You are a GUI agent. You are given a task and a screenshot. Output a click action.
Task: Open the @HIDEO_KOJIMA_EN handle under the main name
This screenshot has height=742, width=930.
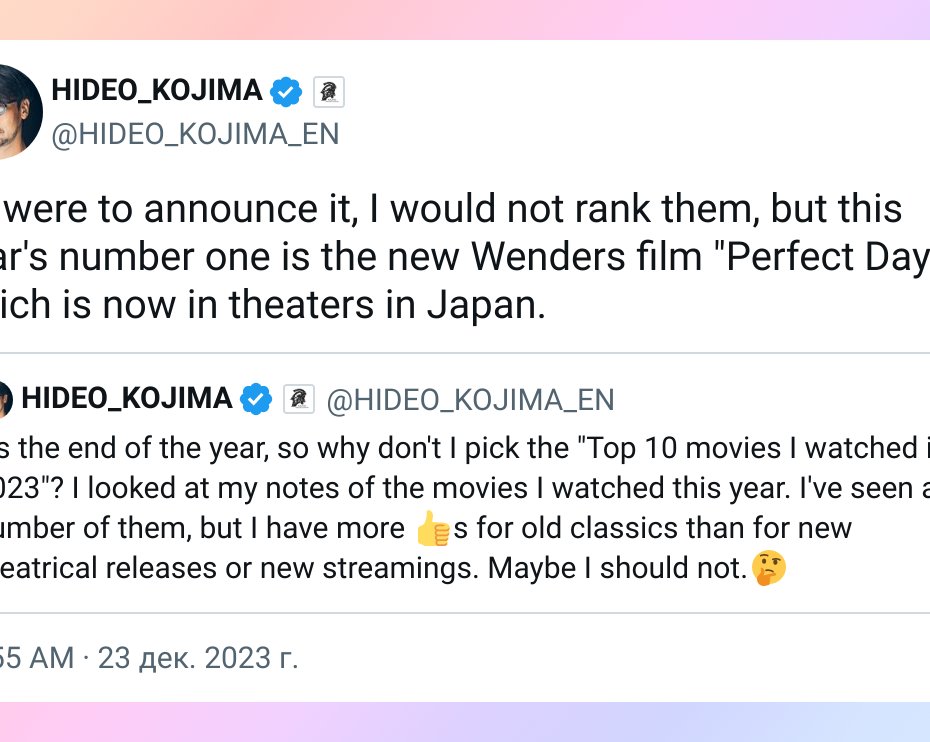tap(195, 134)
